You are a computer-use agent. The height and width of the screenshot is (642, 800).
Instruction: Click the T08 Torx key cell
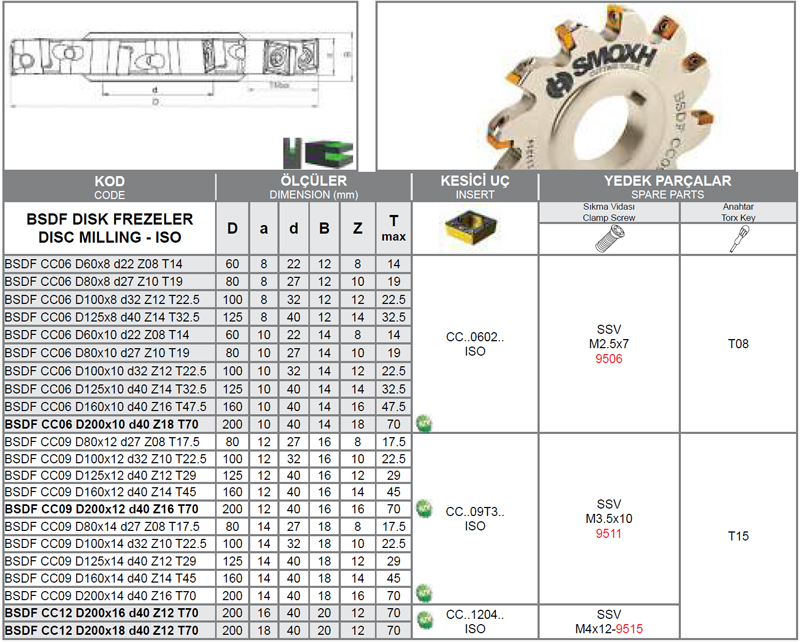click(x=738, y=344)
